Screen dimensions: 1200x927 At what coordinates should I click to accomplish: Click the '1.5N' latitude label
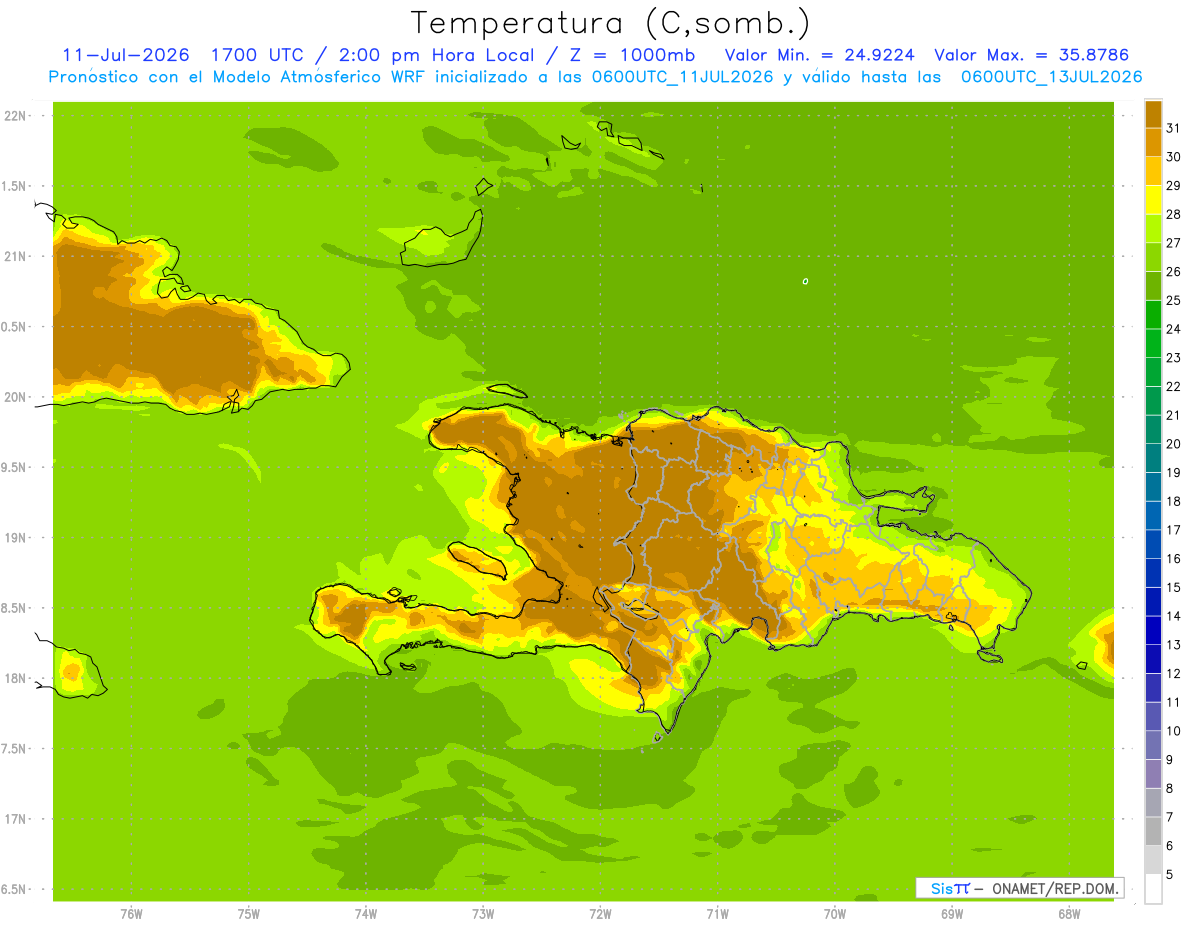coord(16,186)
